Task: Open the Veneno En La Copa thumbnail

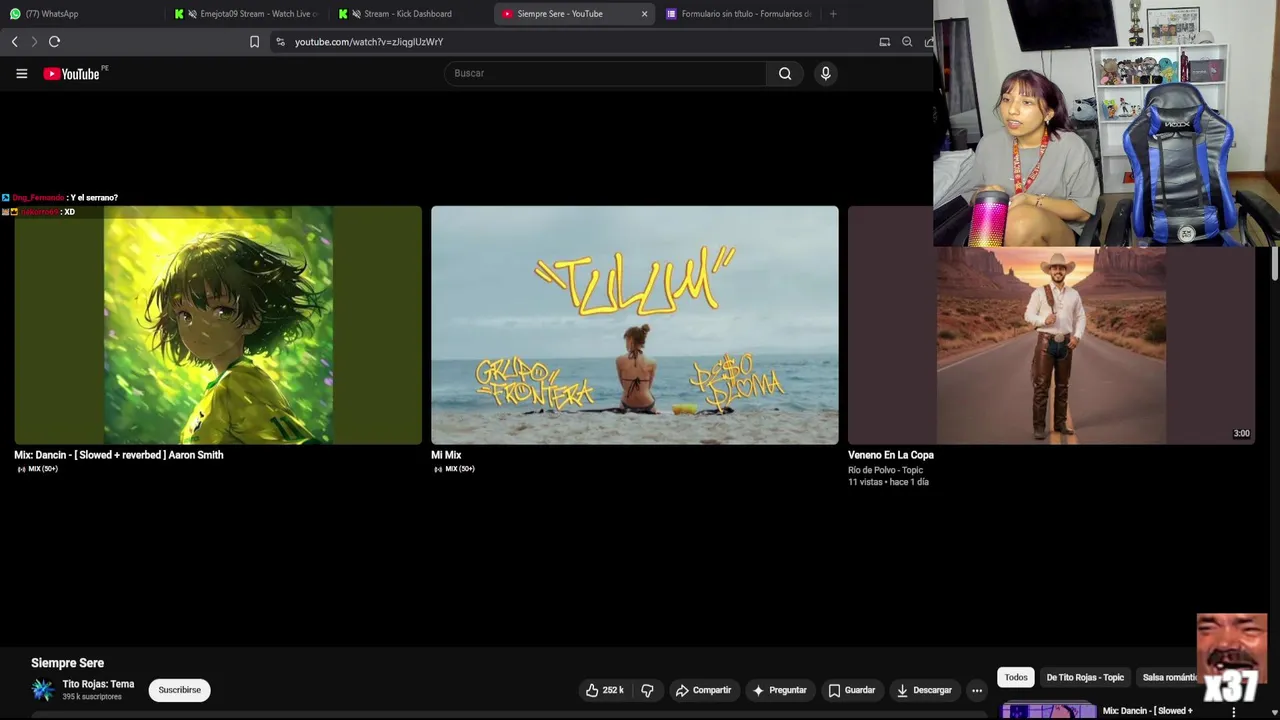Action: pyautogui.click(x=1051, y=345)
